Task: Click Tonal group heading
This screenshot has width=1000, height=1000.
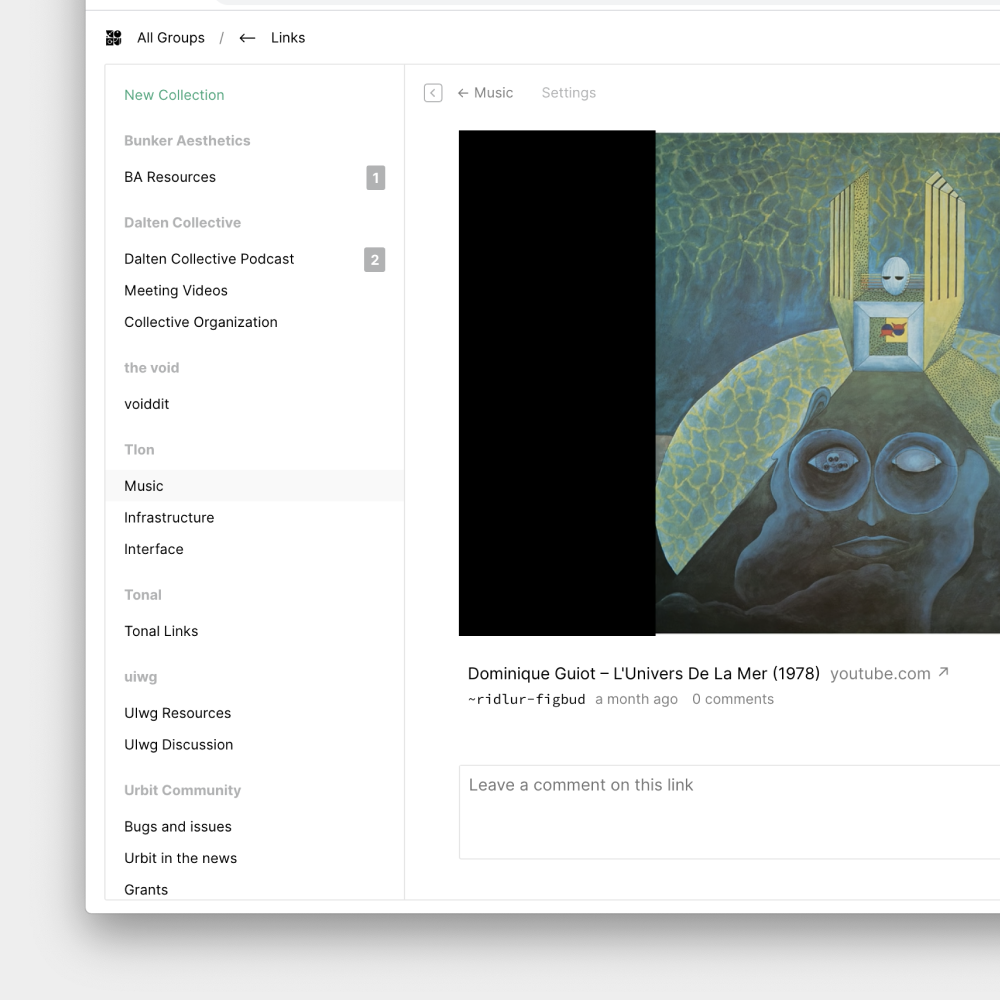Action: [143, 595]
